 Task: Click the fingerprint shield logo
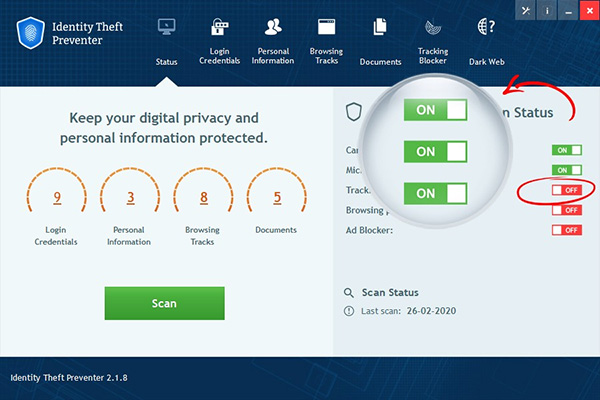click(x=31, y=33)
